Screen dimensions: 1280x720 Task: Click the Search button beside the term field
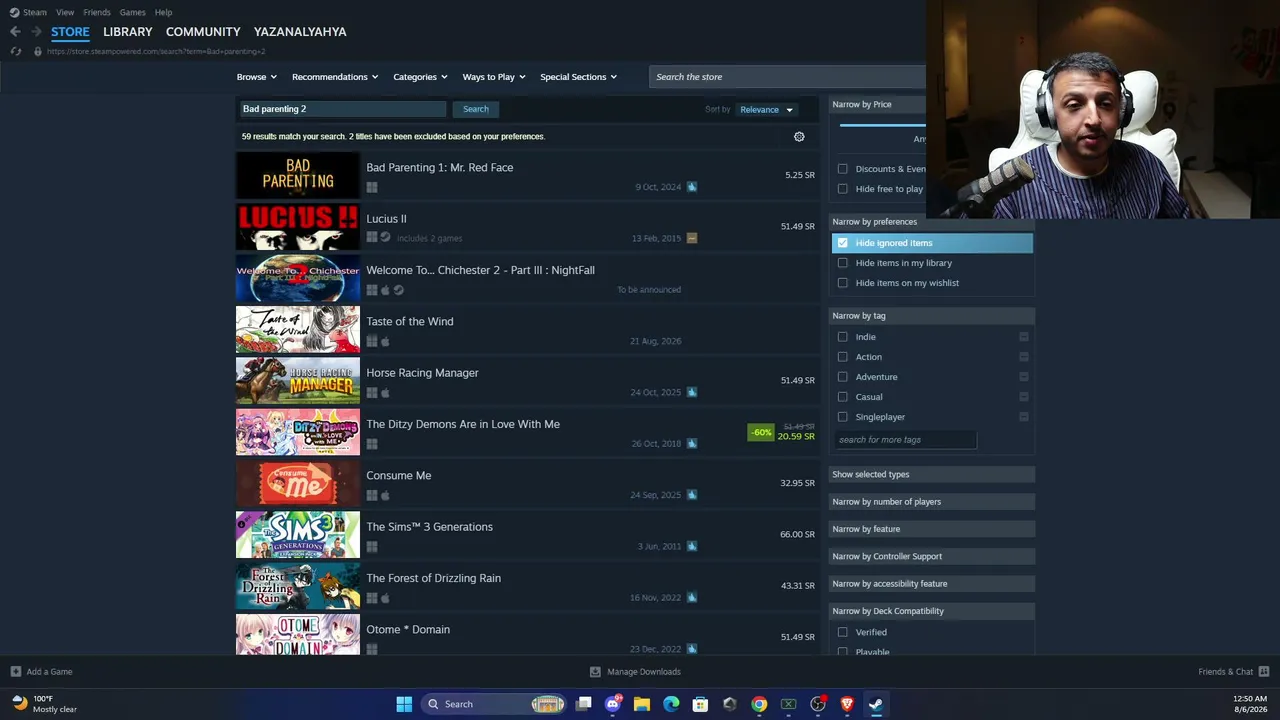tap(476, 109)
